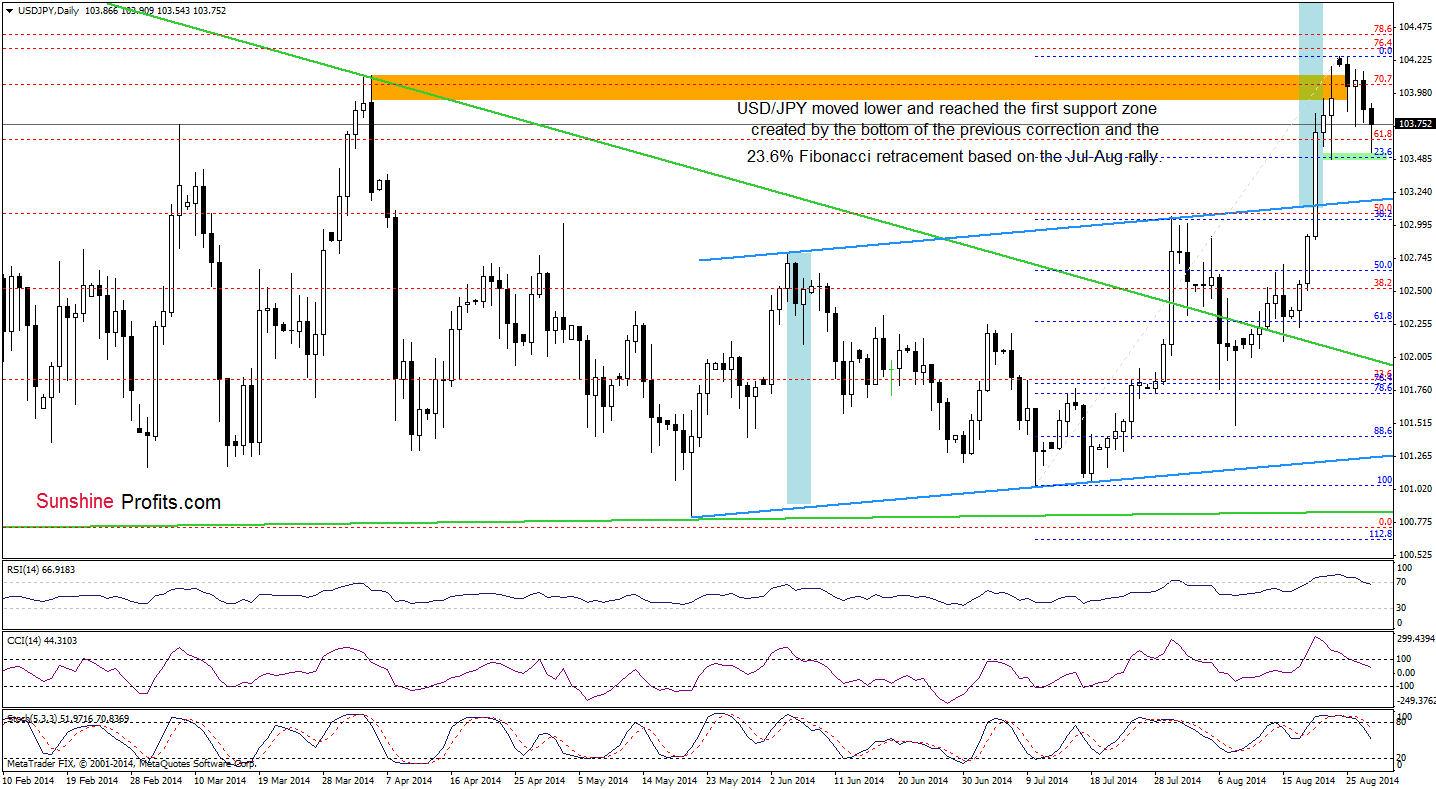Select the blue vertical rectangle near 2 Jun 2014
1436x789 pixels.
click(x=799, y=377)
